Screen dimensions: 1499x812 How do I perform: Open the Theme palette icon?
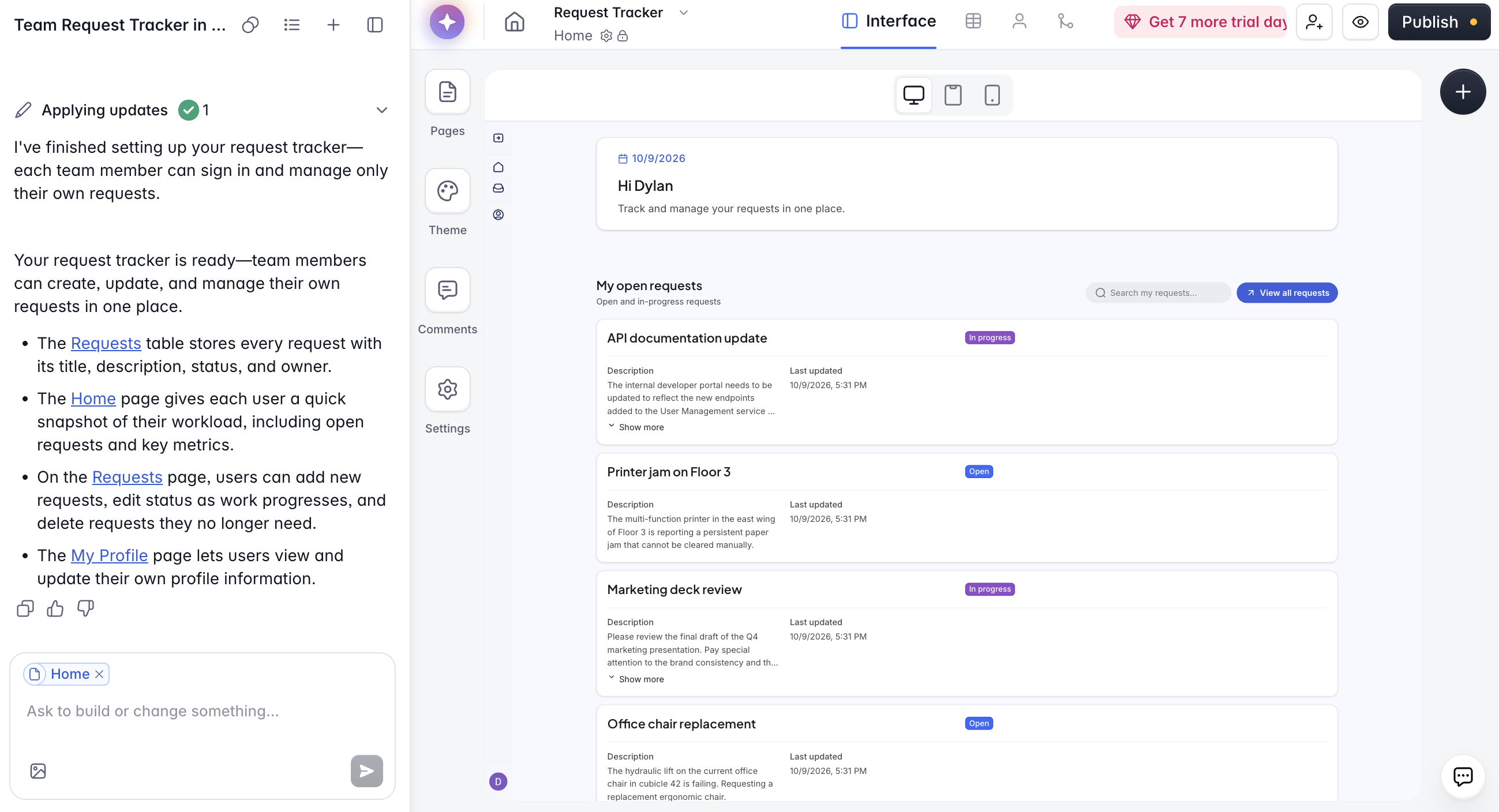click(x=447, y=191)
